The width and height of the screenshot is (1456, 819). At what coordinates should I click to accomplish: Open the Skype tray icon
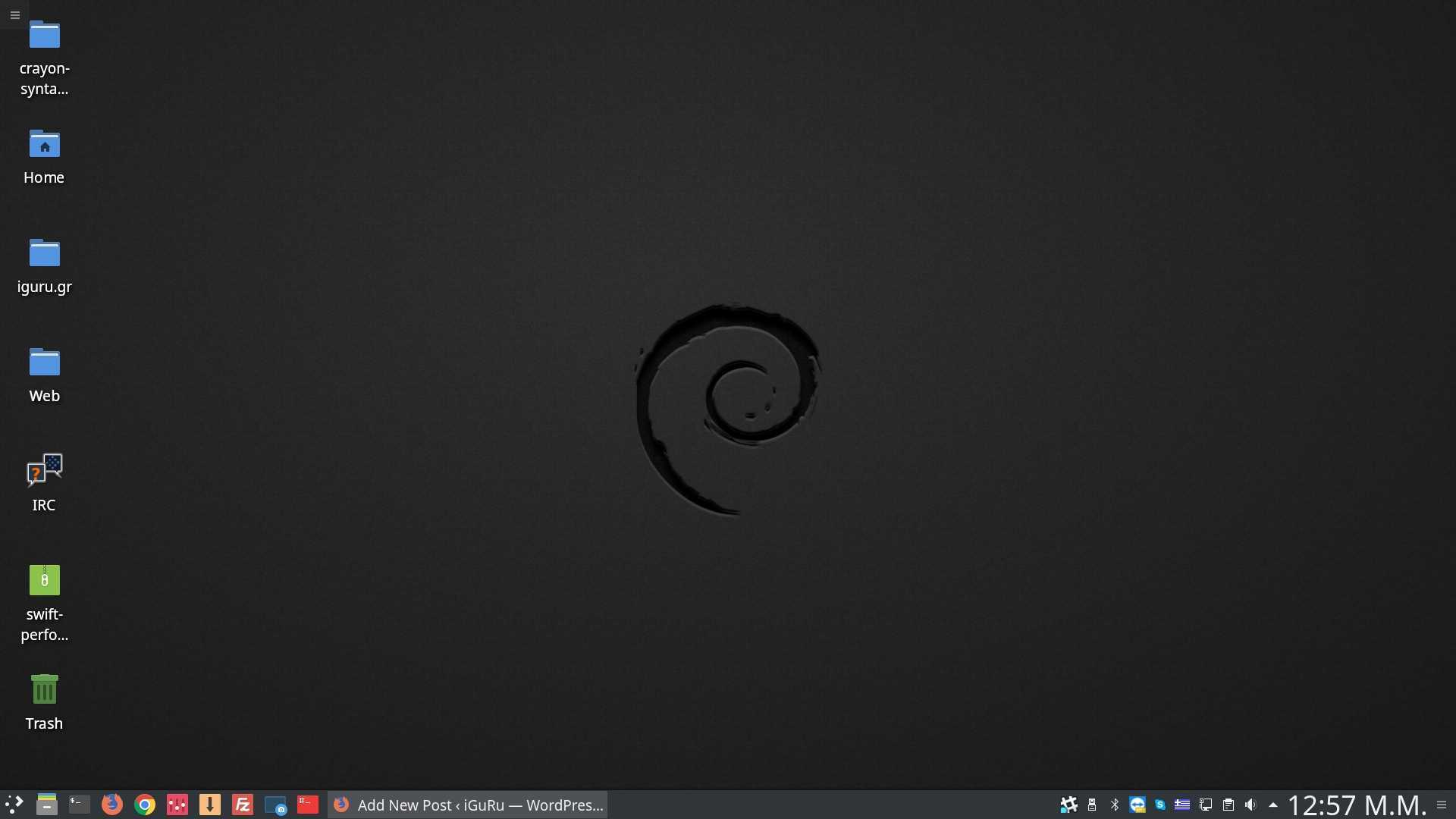1160,805
